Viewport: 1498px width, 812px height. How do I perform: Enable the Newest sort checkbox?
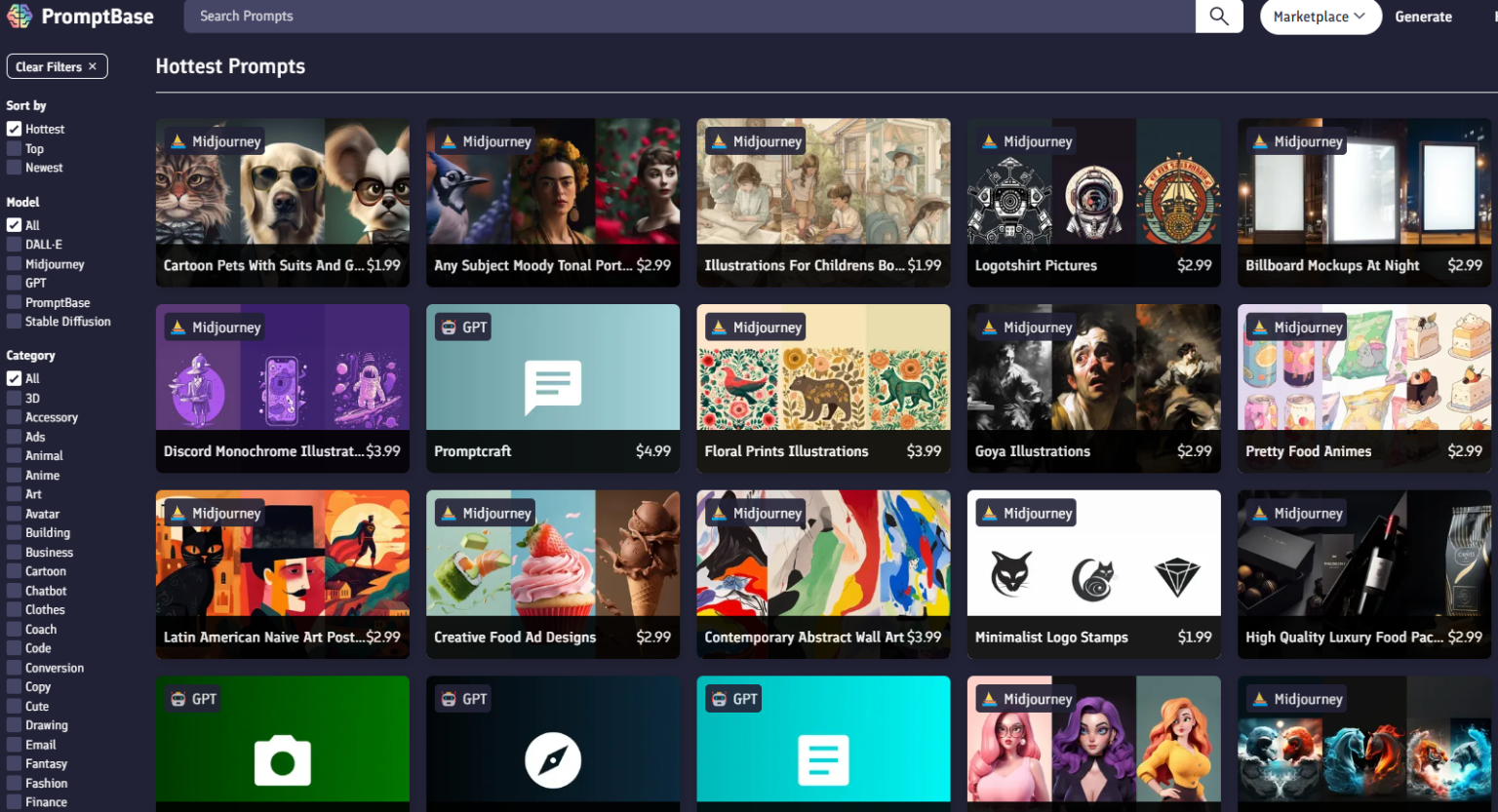pos(14,168)
